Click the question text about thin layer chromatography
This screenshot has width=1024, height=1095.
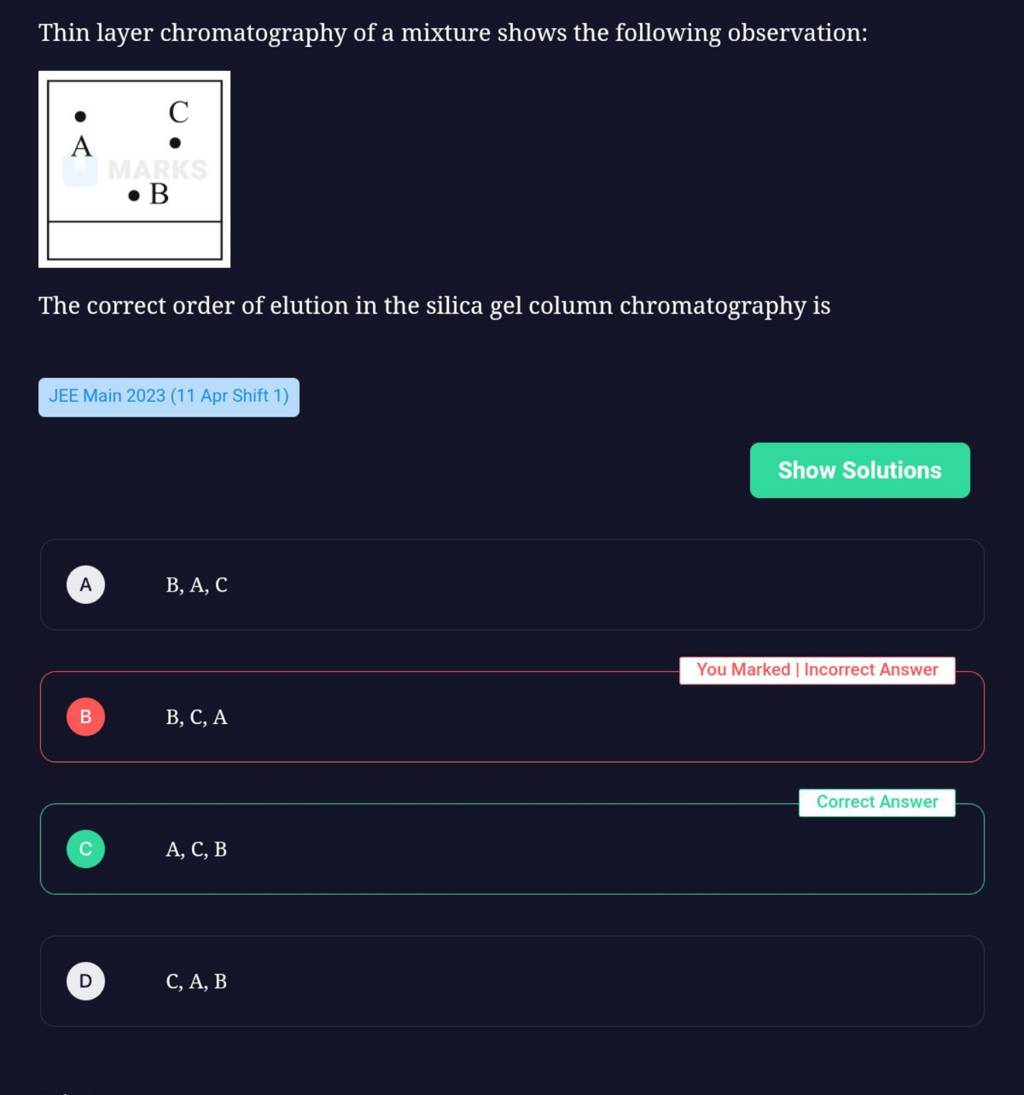point(453,33)
